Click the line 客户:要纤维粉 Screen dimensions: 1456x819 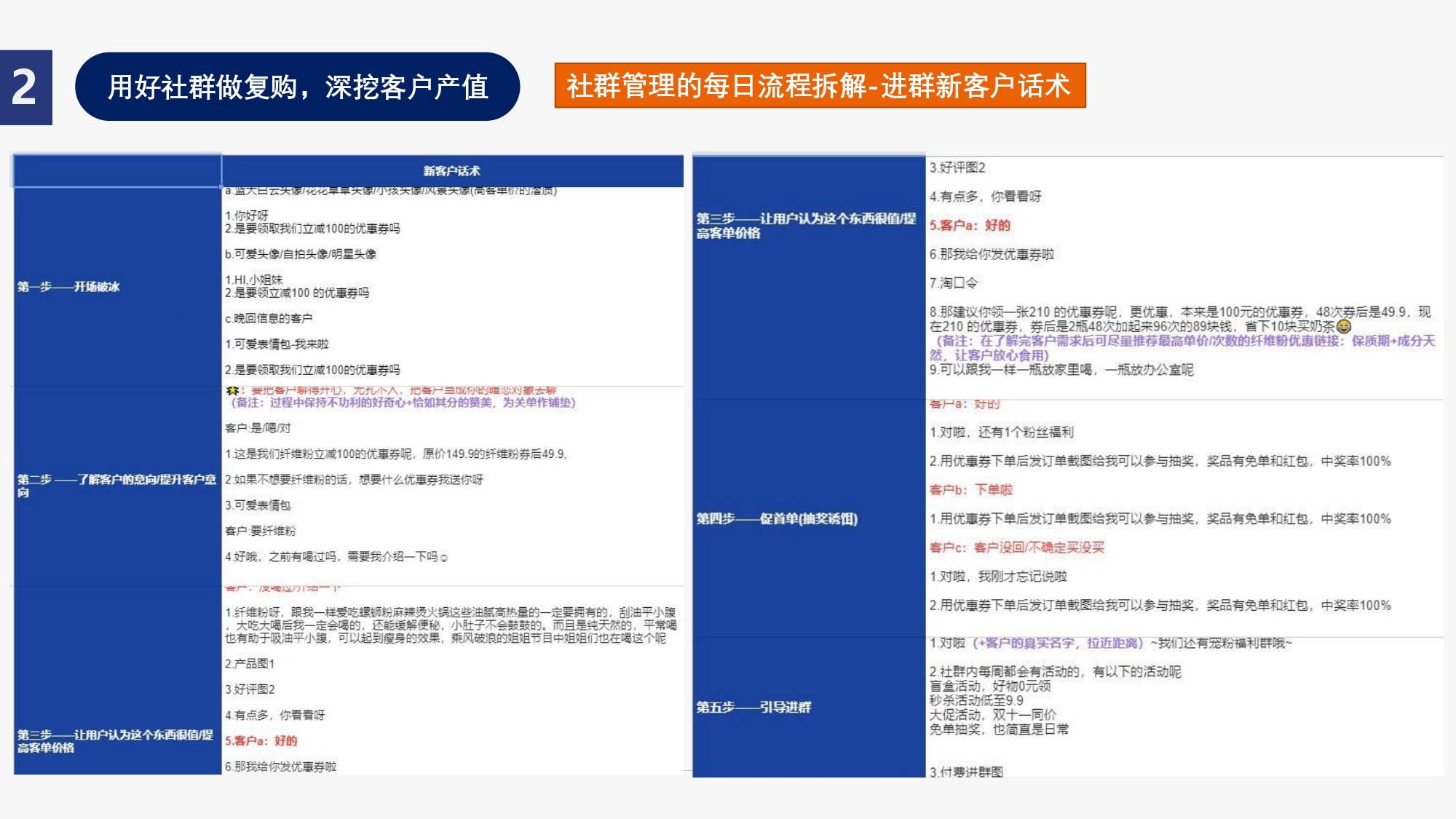(260, 531)
